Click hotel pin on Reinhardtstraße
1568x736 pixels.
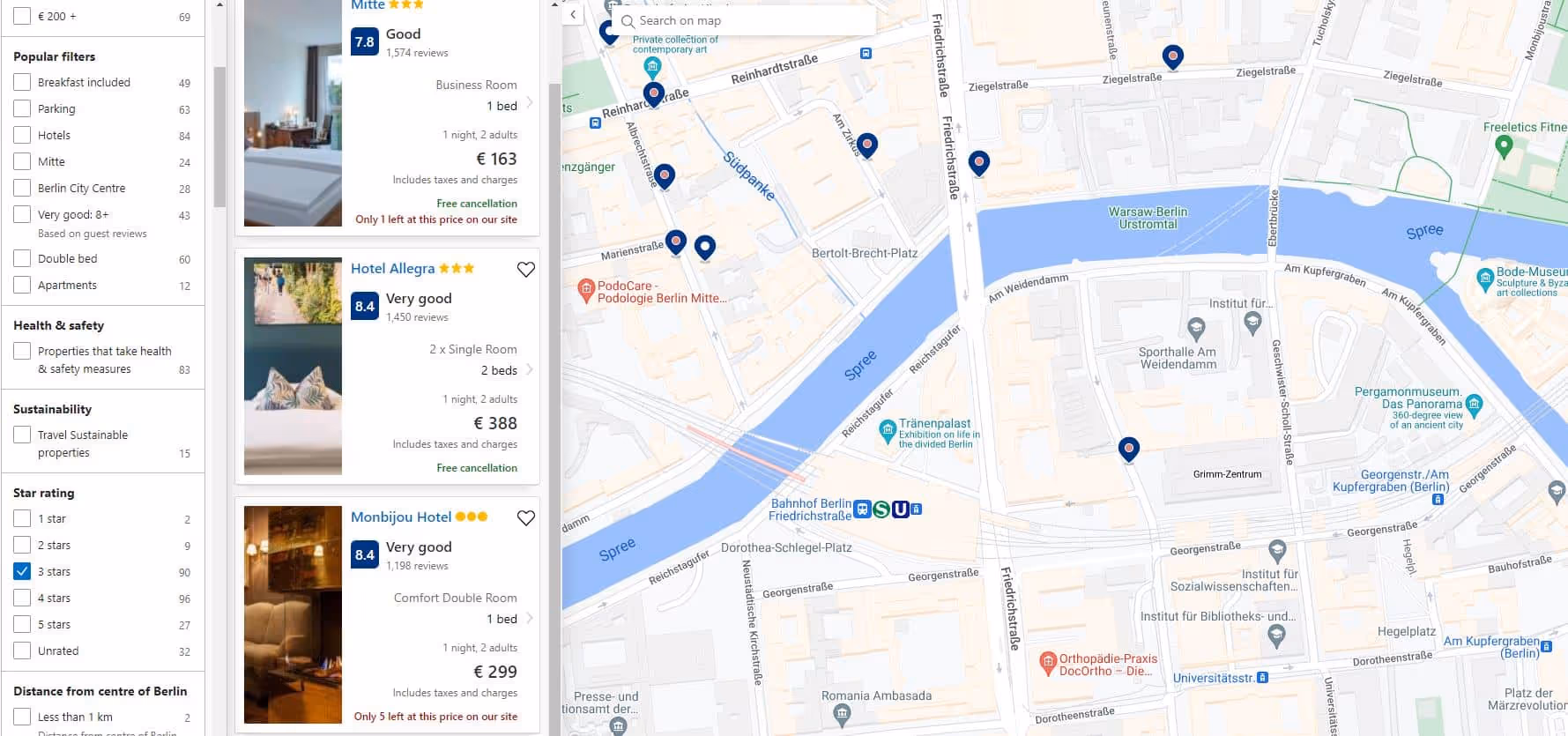653,94
